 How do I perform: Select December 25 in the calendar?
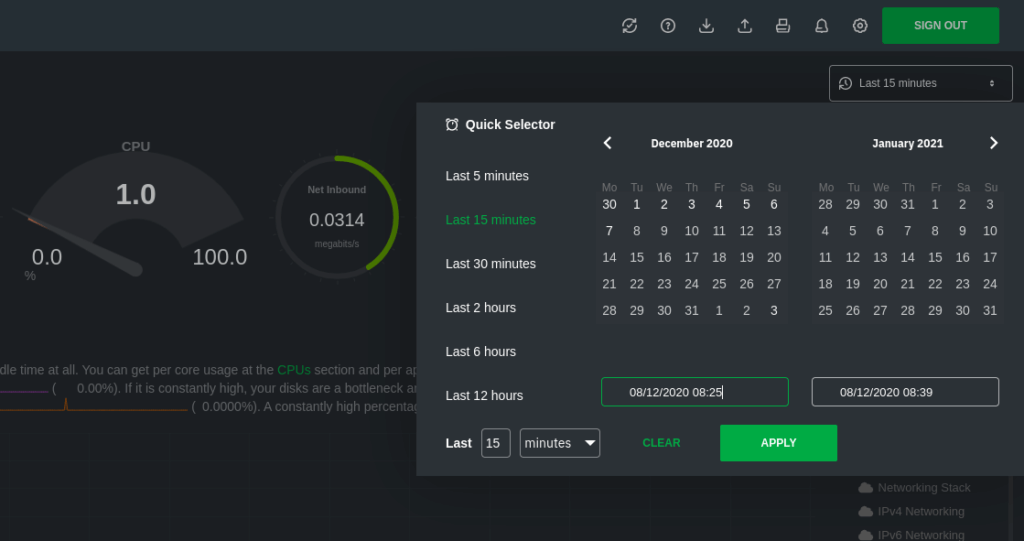719,284
